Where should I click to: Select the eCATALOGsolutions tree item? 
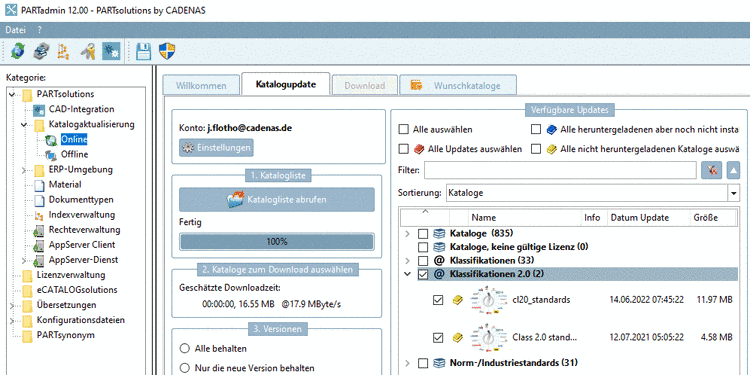tap(77, 290)
